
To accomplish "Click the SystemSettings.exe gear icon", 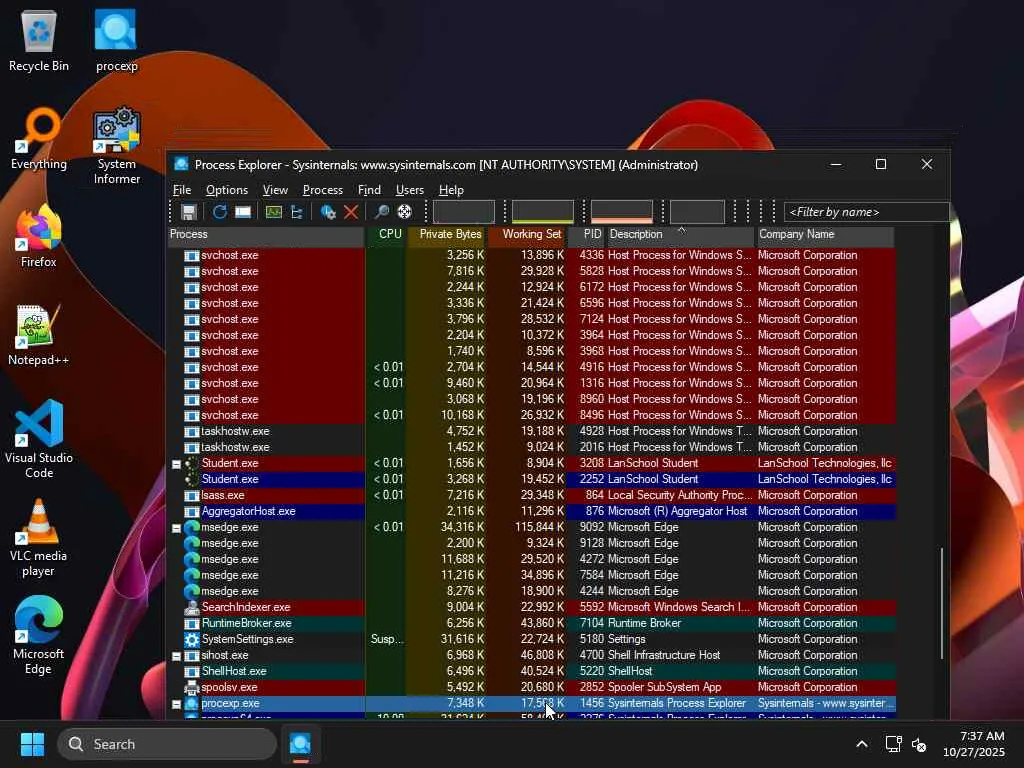I will tap(191, 639).
